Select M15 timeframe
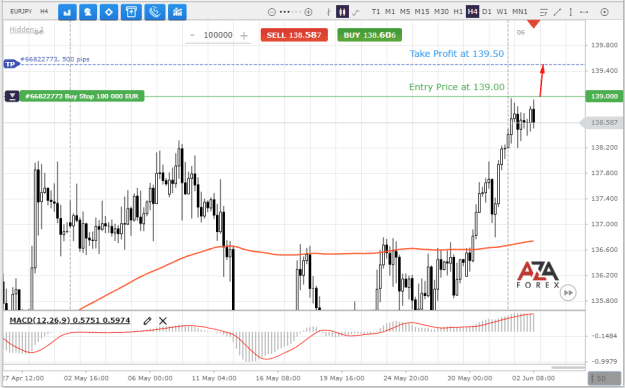The width and height of the screenshot is (625, 388). point(422,12)
